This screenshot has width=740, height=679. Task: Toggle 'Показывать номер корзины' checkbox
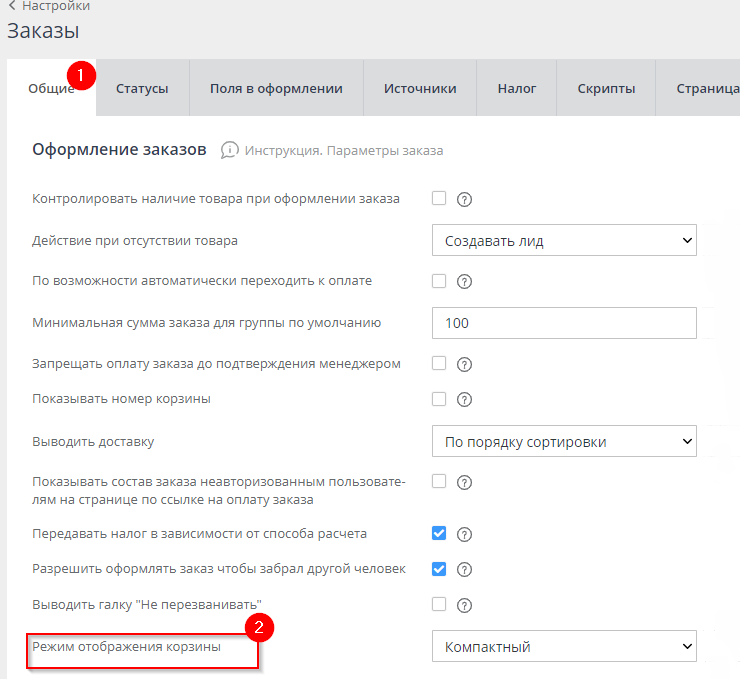(439, 399)
